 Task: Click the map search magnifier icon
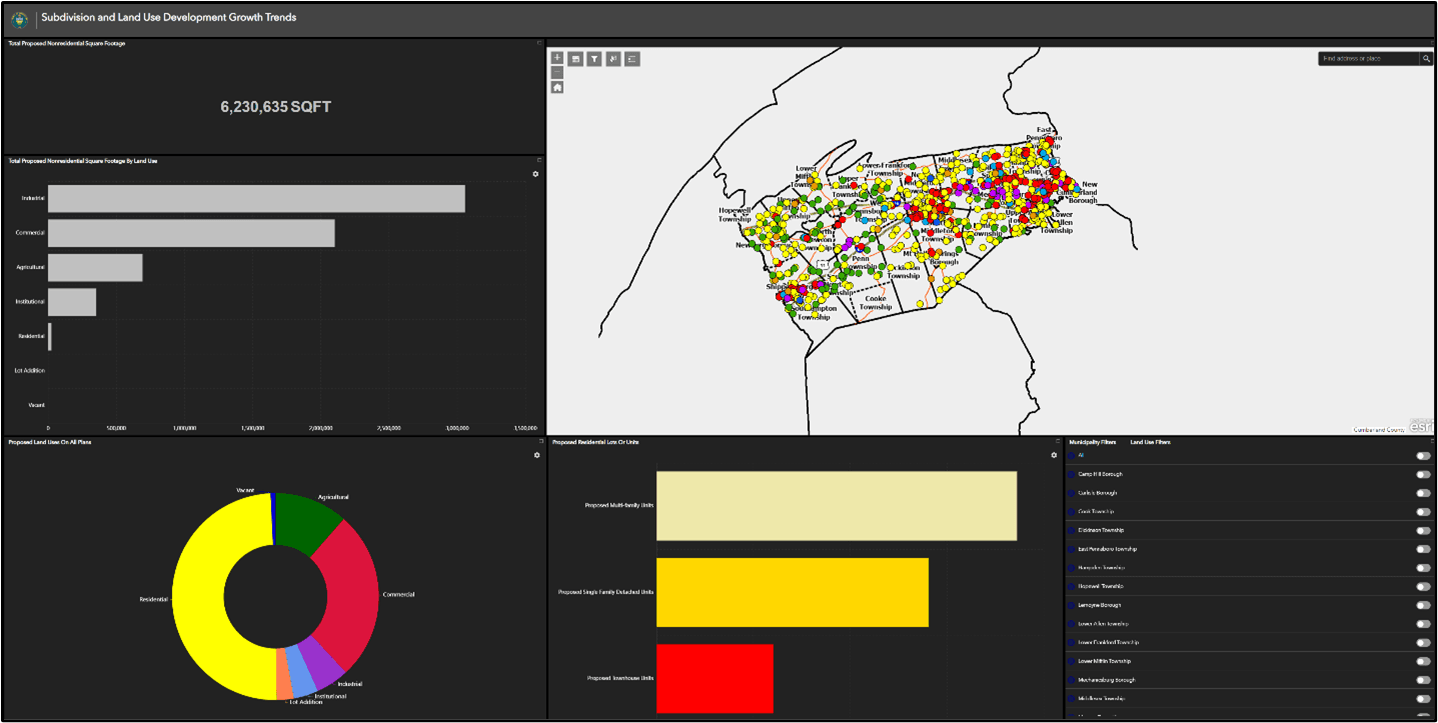click(1426, 59)
